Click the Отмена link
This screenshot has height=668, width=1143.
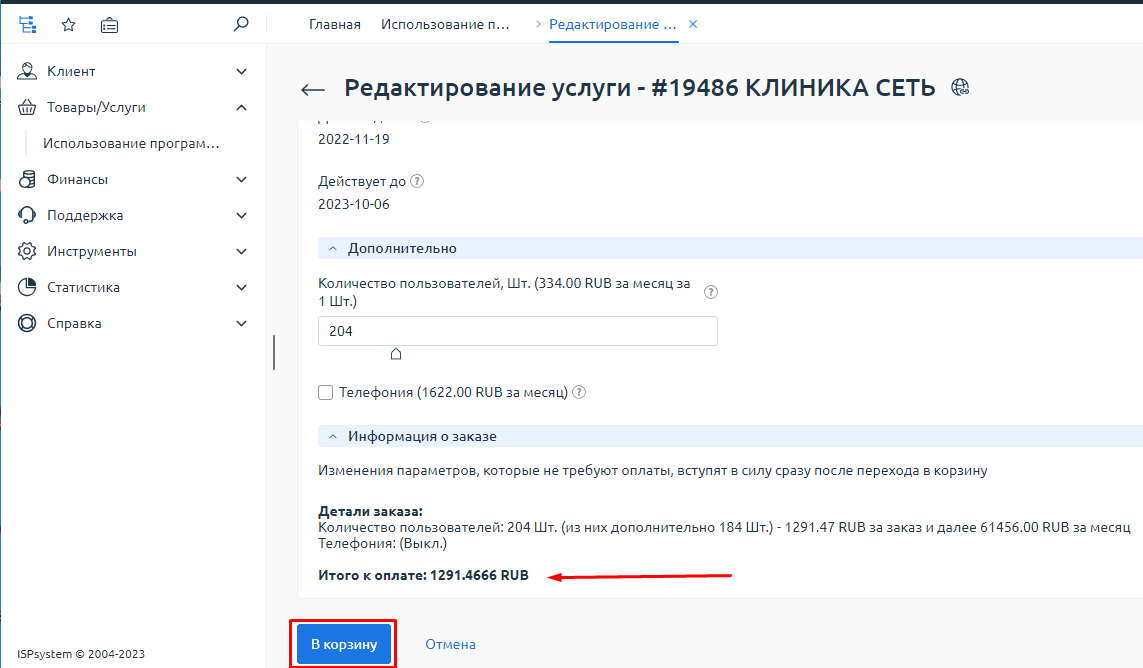coord(450,644)
